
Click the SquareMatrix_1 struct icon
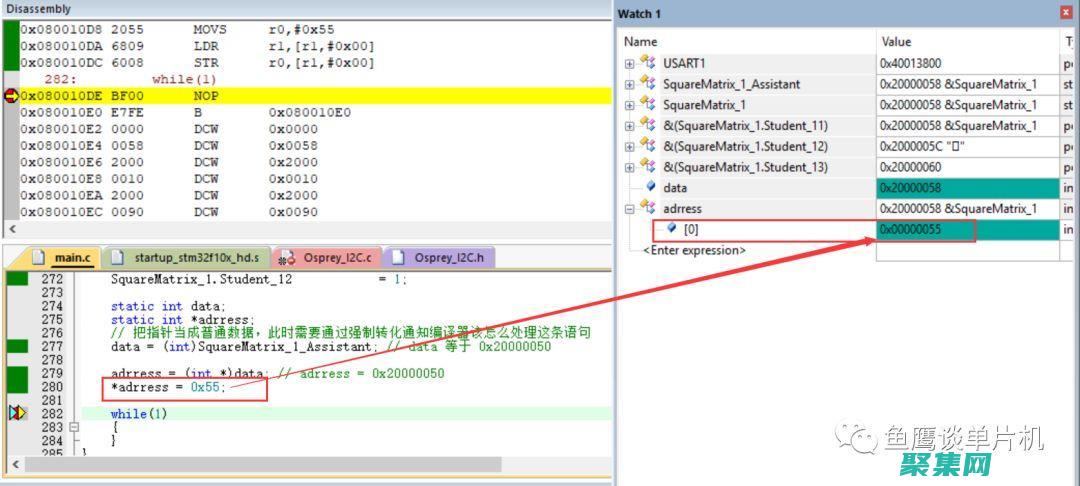click(648, 105)
